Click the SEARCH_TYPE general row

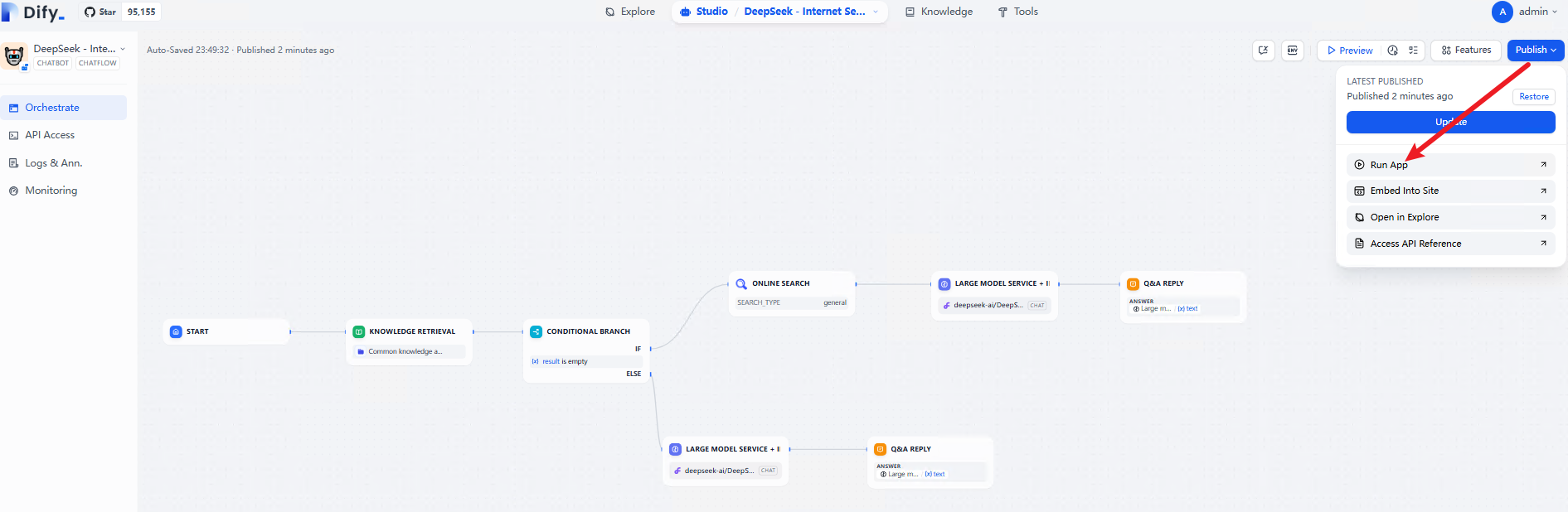click(792, 302)
